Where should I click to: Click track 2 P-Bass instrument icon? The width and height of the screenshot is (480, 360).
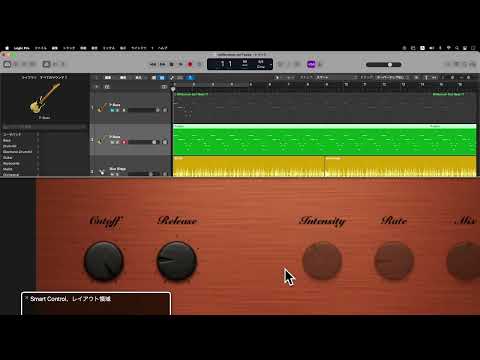[102, 140]
